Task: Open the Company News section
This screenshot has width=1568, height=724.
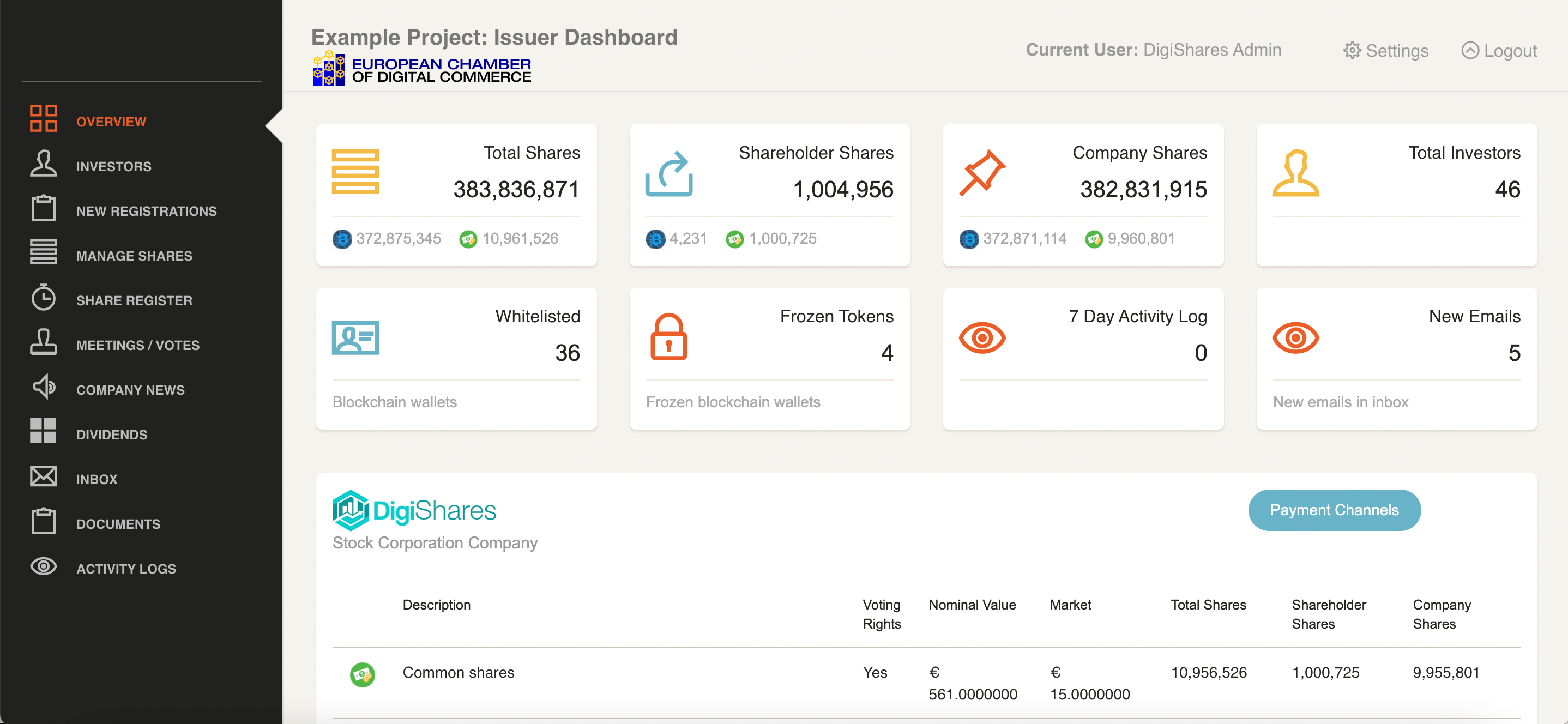Action: coord(130,390)
